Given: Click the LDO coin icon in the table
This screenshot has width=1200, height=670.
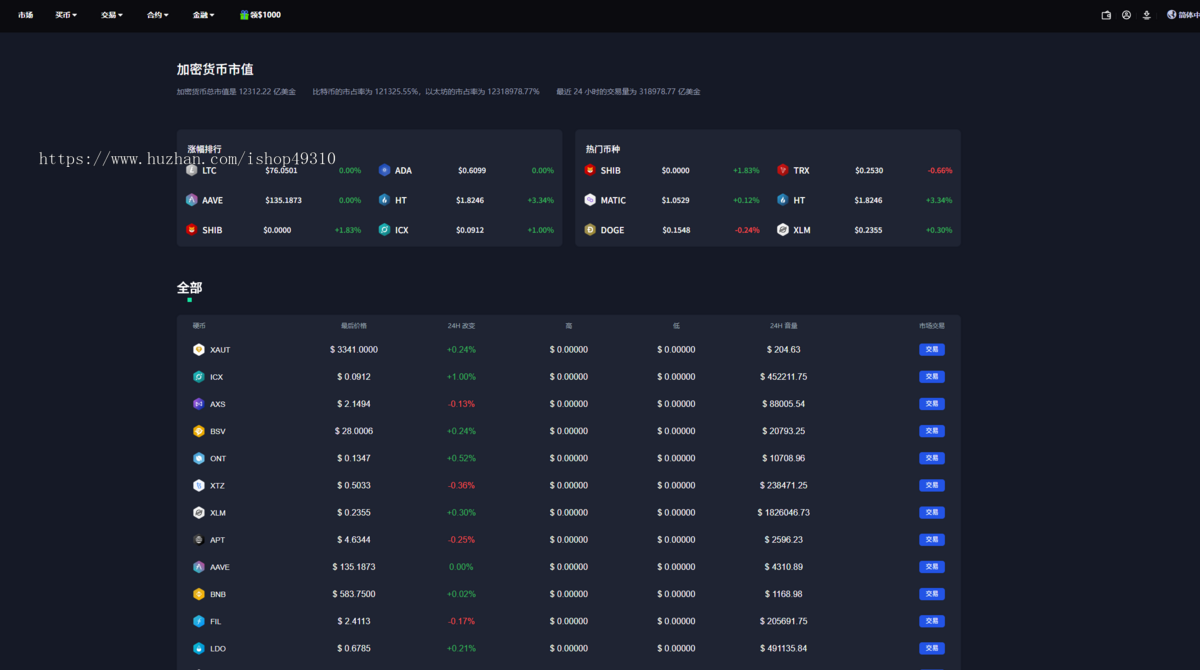Looking at the screenshot, I should pos(199,648).
